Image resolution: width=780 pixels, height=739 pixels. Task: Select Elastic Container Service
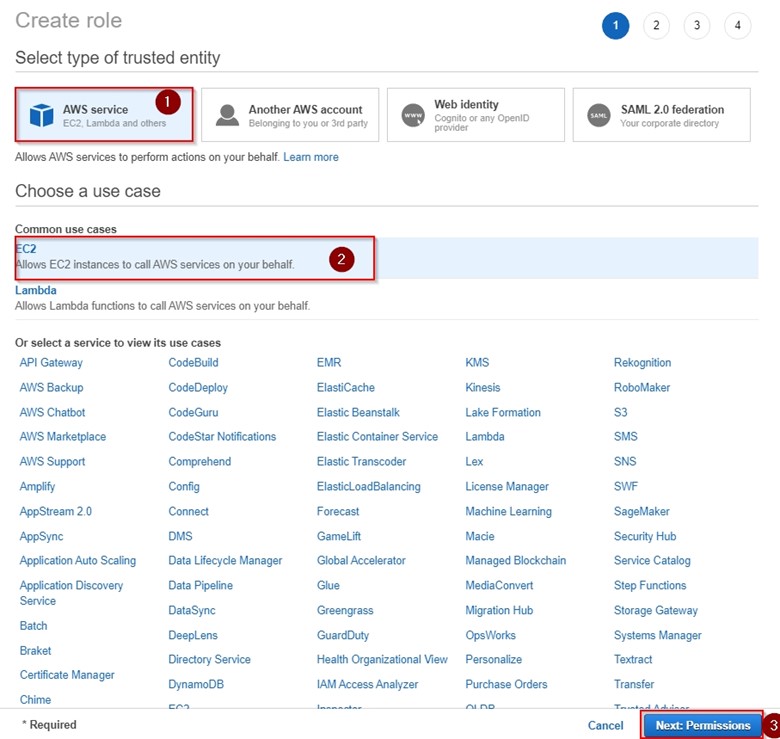point(377,437)
